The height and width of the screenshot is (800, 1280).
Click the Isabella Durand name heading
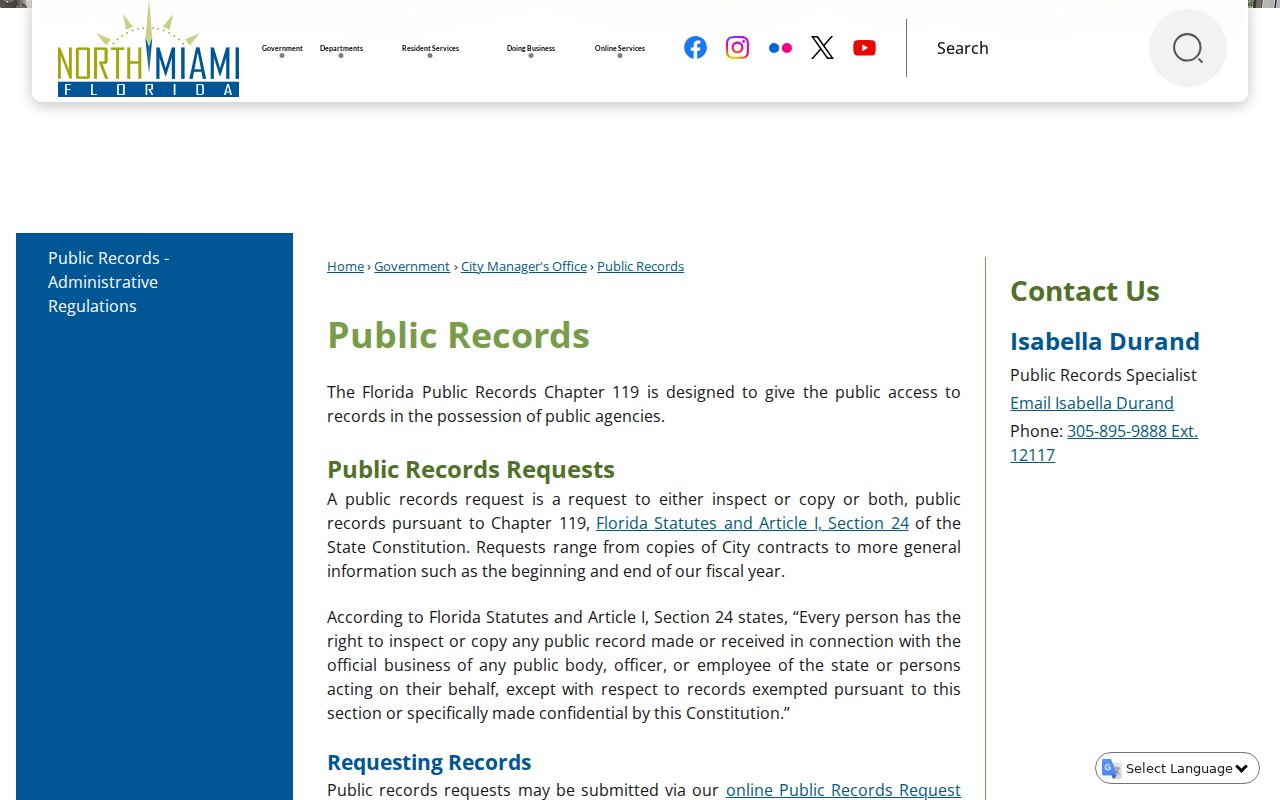coord(1105,341)
